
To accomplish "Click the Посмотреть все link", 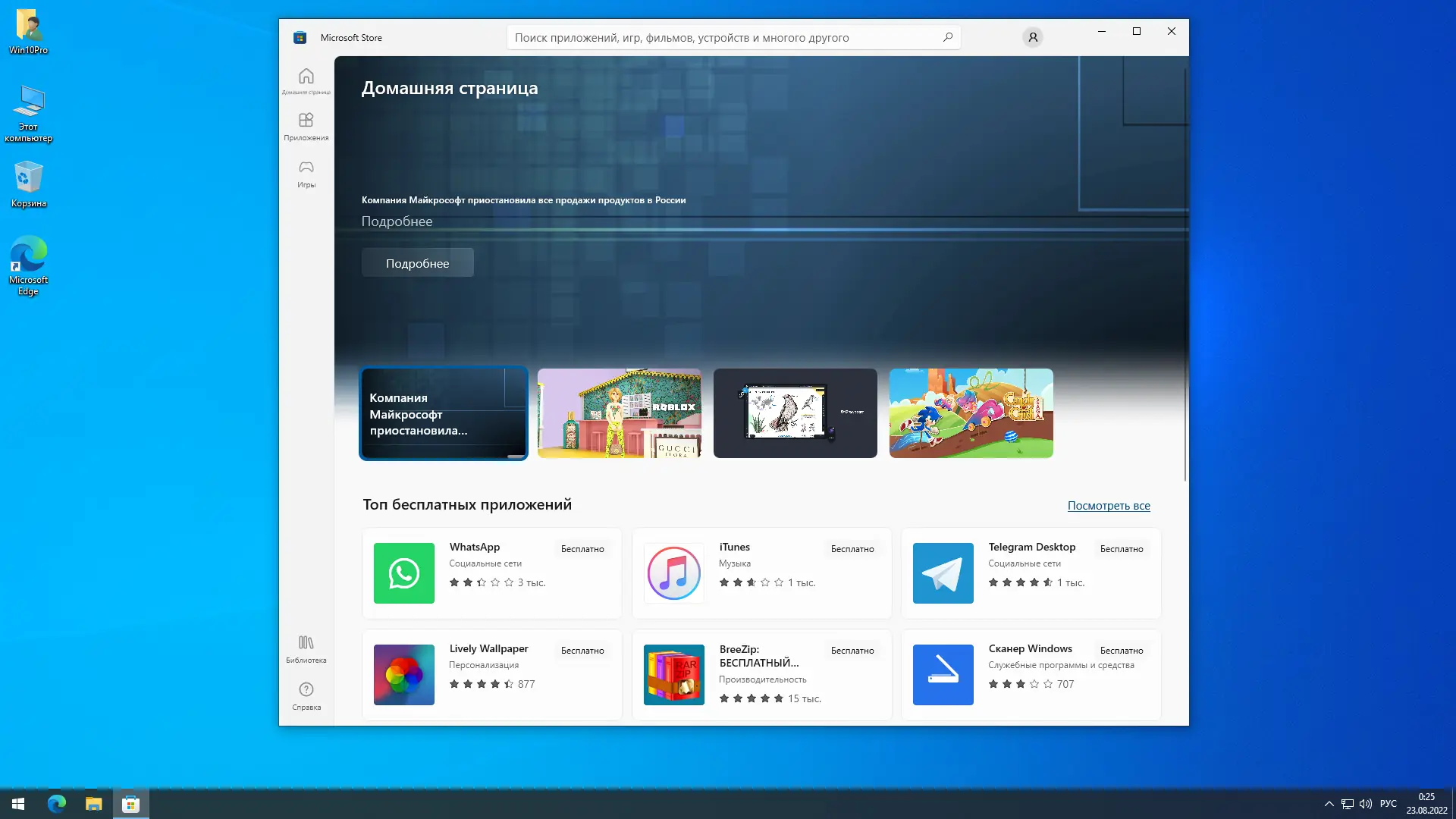I will coord(1108,506).
